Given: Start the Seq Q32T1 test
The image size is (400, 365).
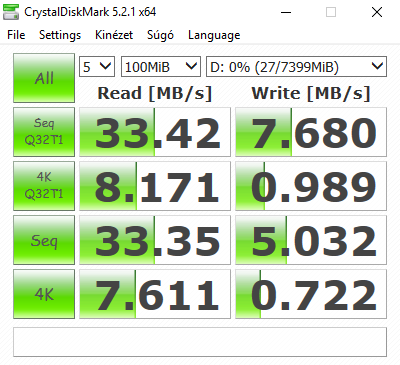Looking at the screenshot, I should (x=44, y=132).
